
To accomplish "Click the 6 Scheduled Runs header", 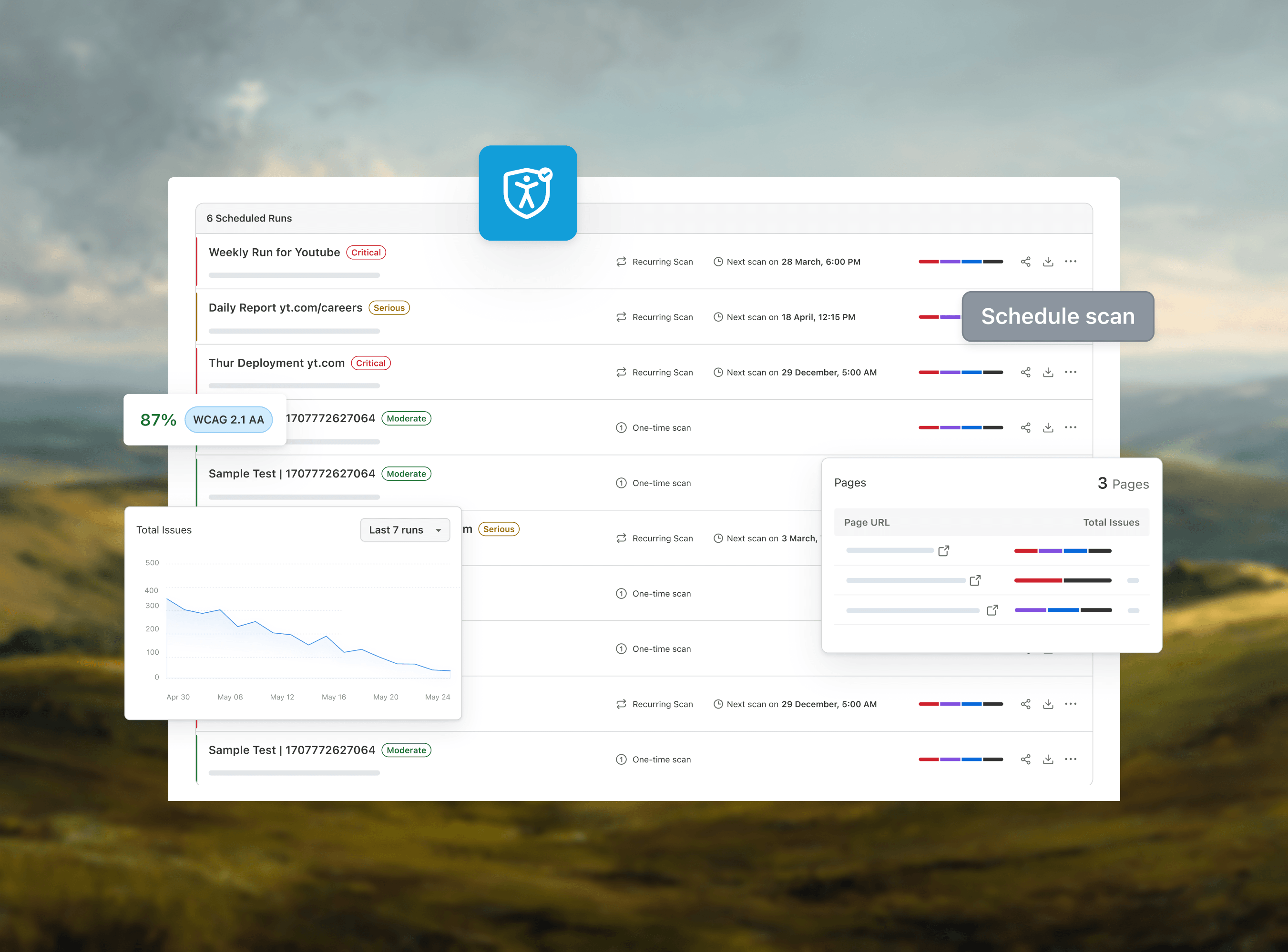I will pos(249,218).
